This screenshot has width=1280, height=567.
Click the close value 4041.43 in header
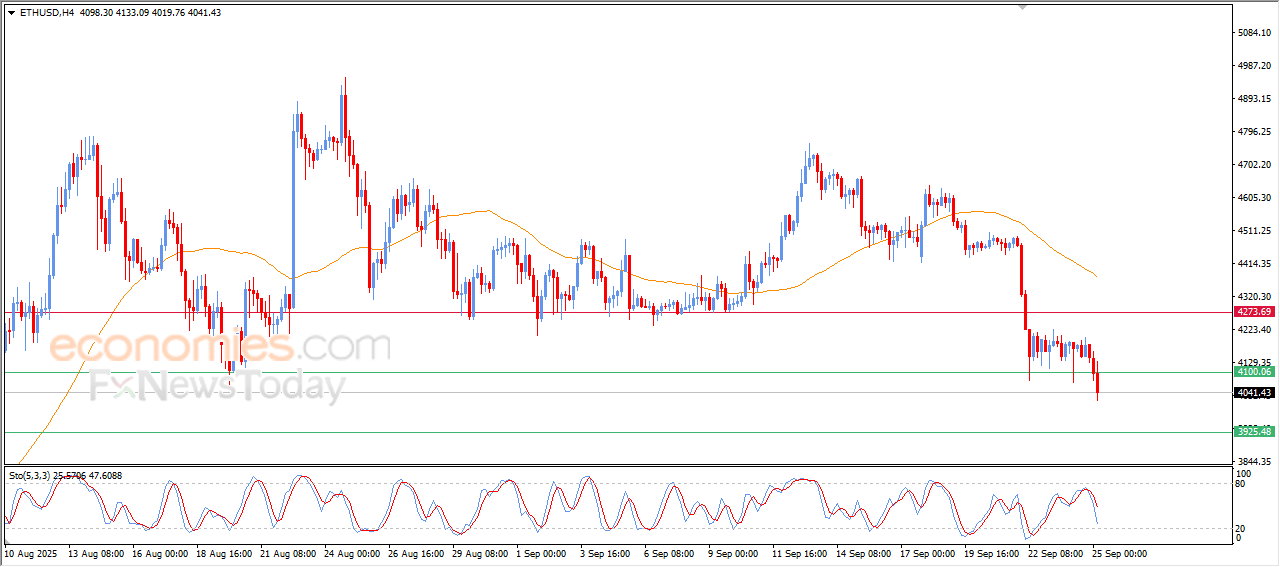206,13
